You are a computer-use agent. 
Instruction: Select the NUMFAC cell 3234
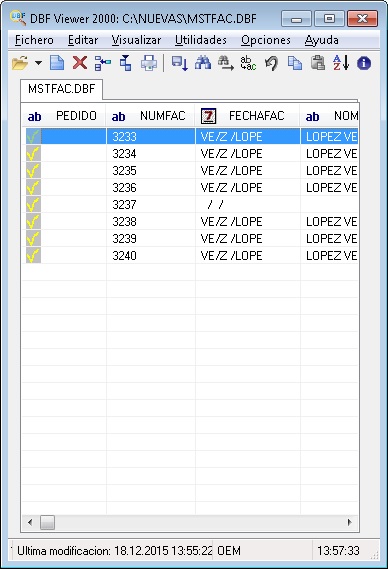click(x=151, y=153)
